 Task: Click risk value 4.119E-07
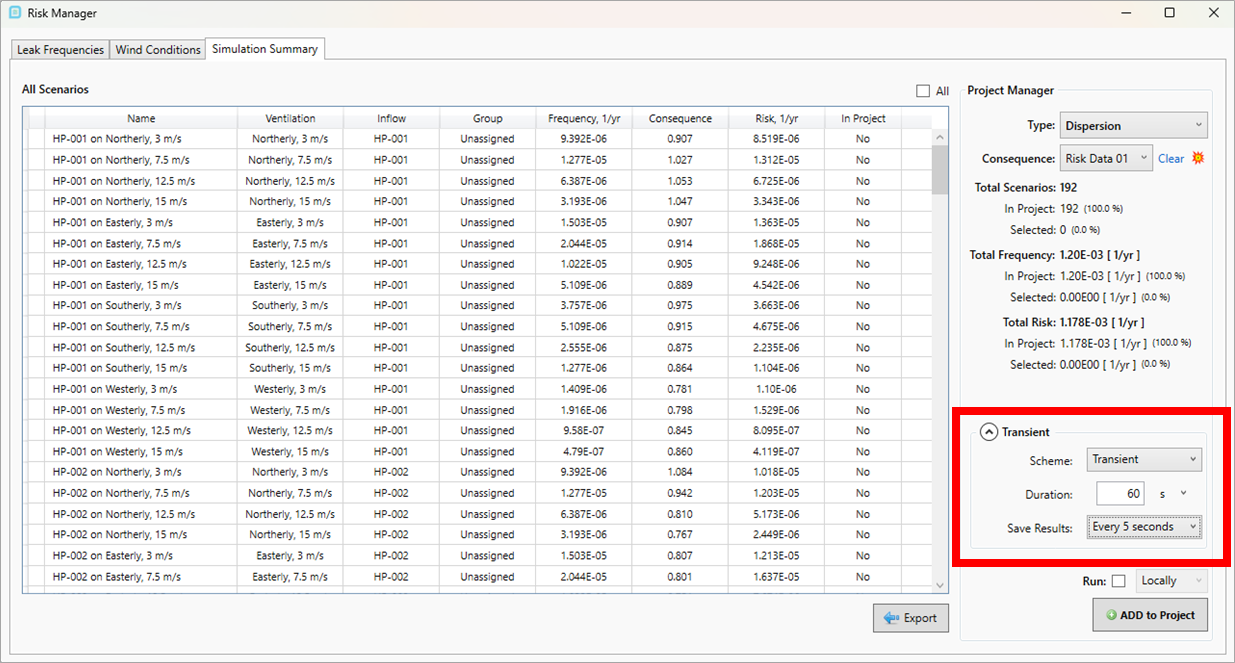(x=776, y=452)
